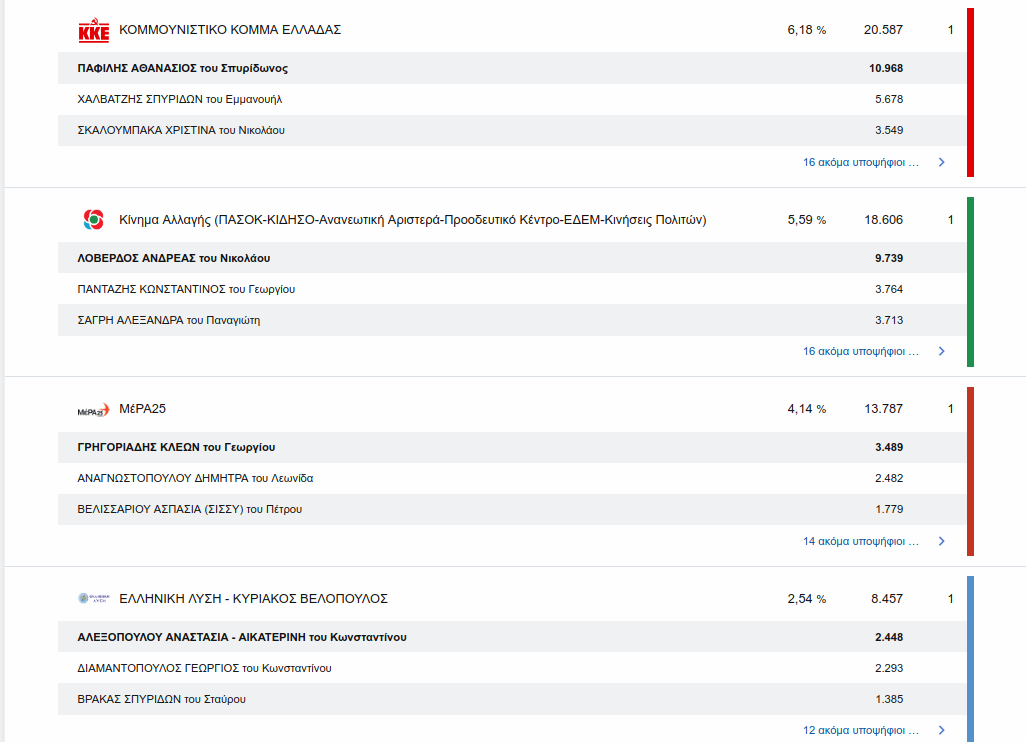This screenshot has height=742, width=1026.
Task: Expand the chevron arrow under ΚΚΕ candidates
Action: click(x=942, y=162)
